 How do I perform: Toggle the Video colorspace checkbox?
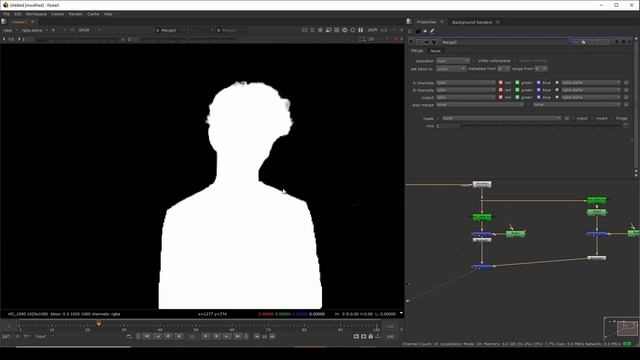point(474,61)
